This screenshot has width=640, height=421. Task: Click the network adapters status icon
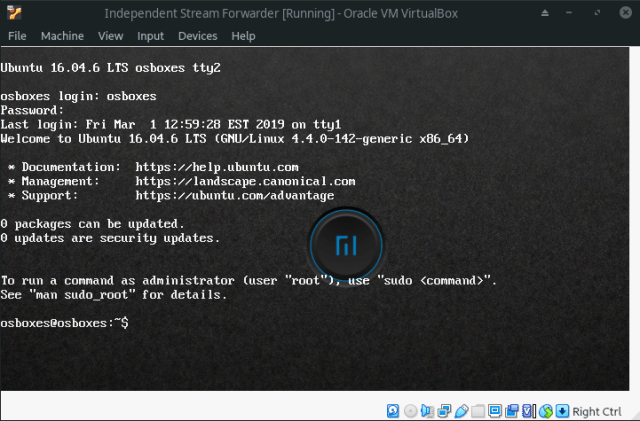(444, 411)
